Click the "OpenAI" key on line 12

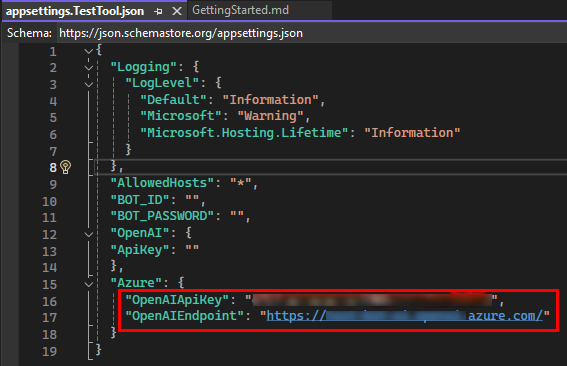tap(140, 233)
